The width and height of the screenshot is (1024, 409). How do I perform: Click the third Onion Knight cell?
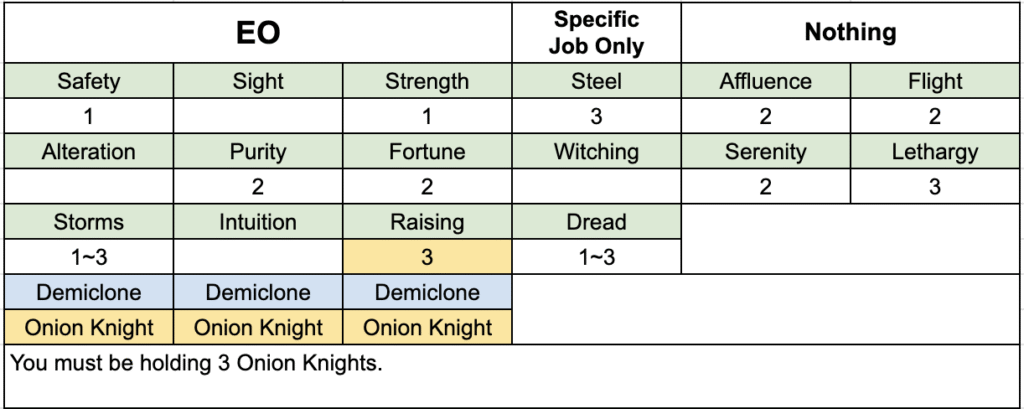tap(427, 327)
